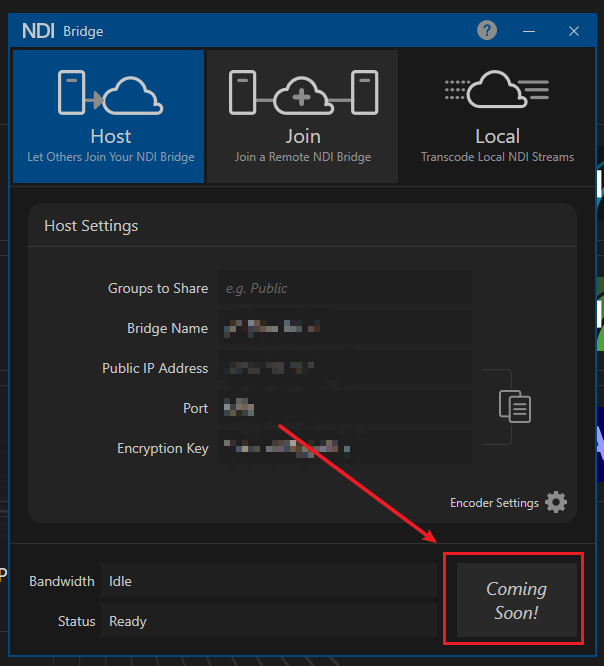This screenshot has width=604, height=666.
Task: Click the Coming Soon! button
Action: click(x=517, y=600)
